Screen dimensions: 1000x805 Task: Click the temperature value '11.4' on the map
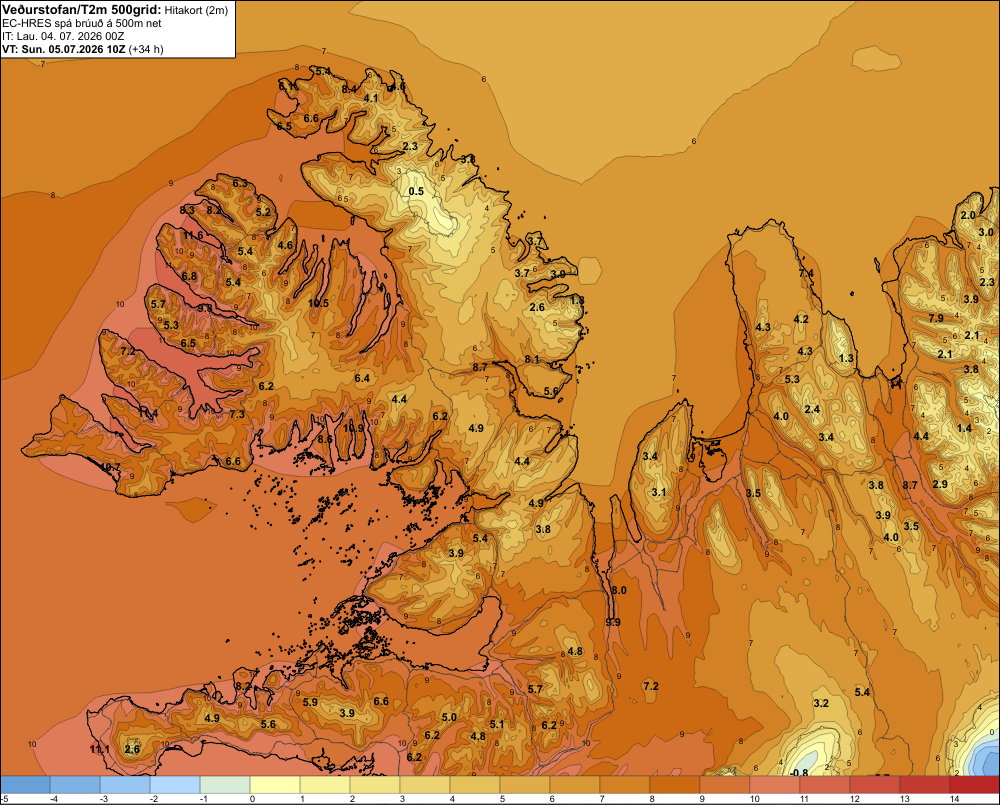(148, 413)
